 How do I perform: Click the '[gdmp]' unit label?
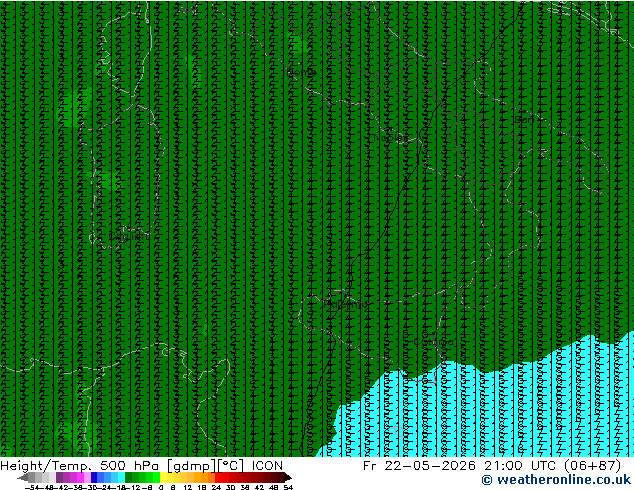[192, 466]
